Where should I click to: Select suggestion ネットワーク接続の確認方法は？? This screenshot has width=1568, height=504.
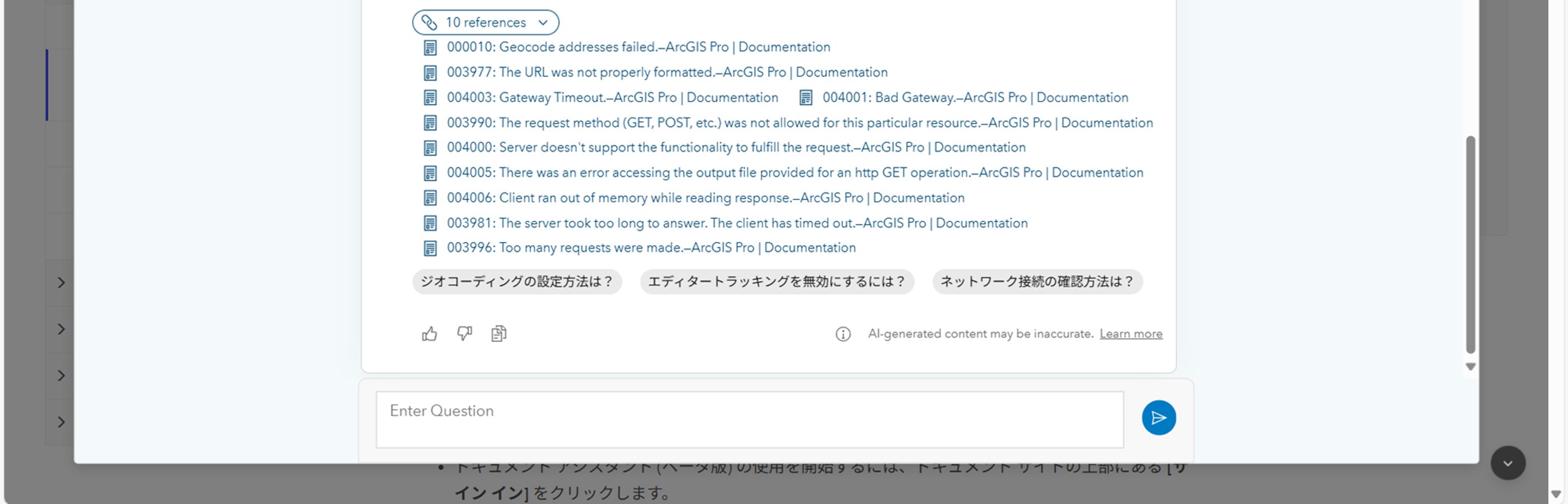coord(1037,282)
